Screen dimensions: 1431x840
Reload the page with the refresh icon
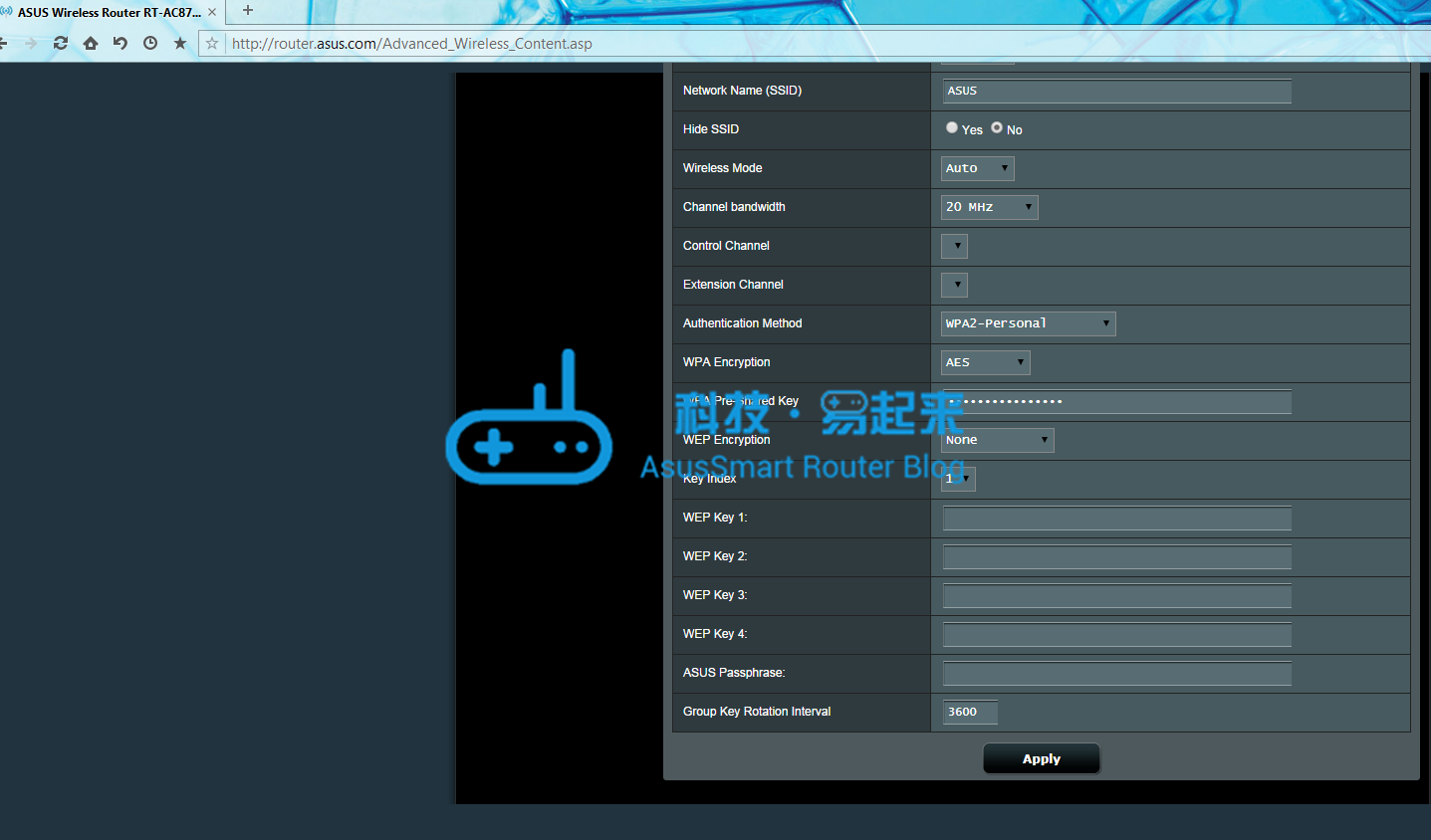(x=61, y=43)
